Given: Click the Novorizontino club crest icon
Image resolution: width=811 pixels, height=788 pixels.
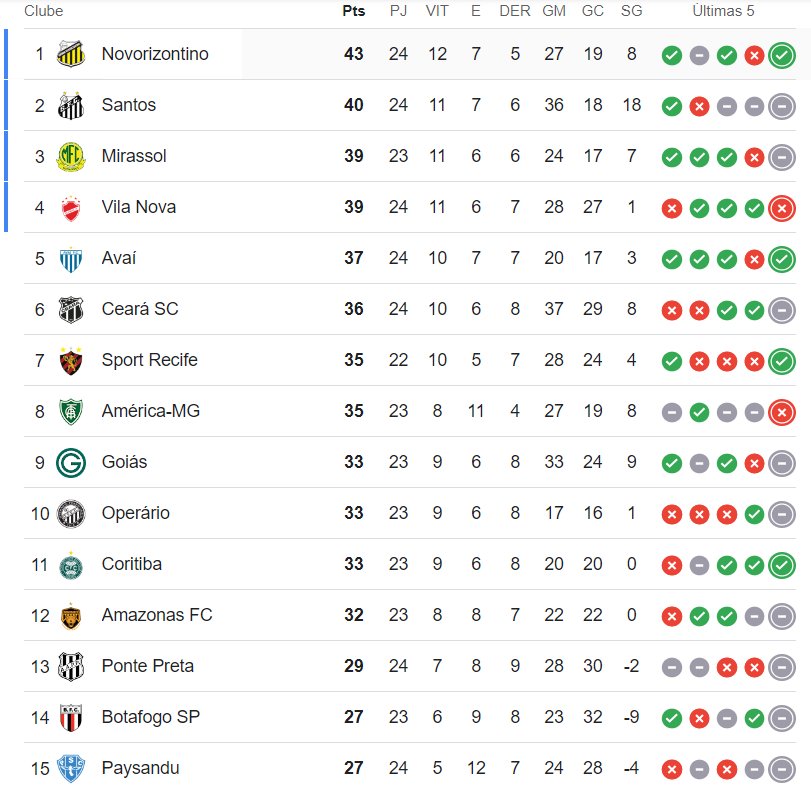Looking at the screenshot, I should coord(70,54).
